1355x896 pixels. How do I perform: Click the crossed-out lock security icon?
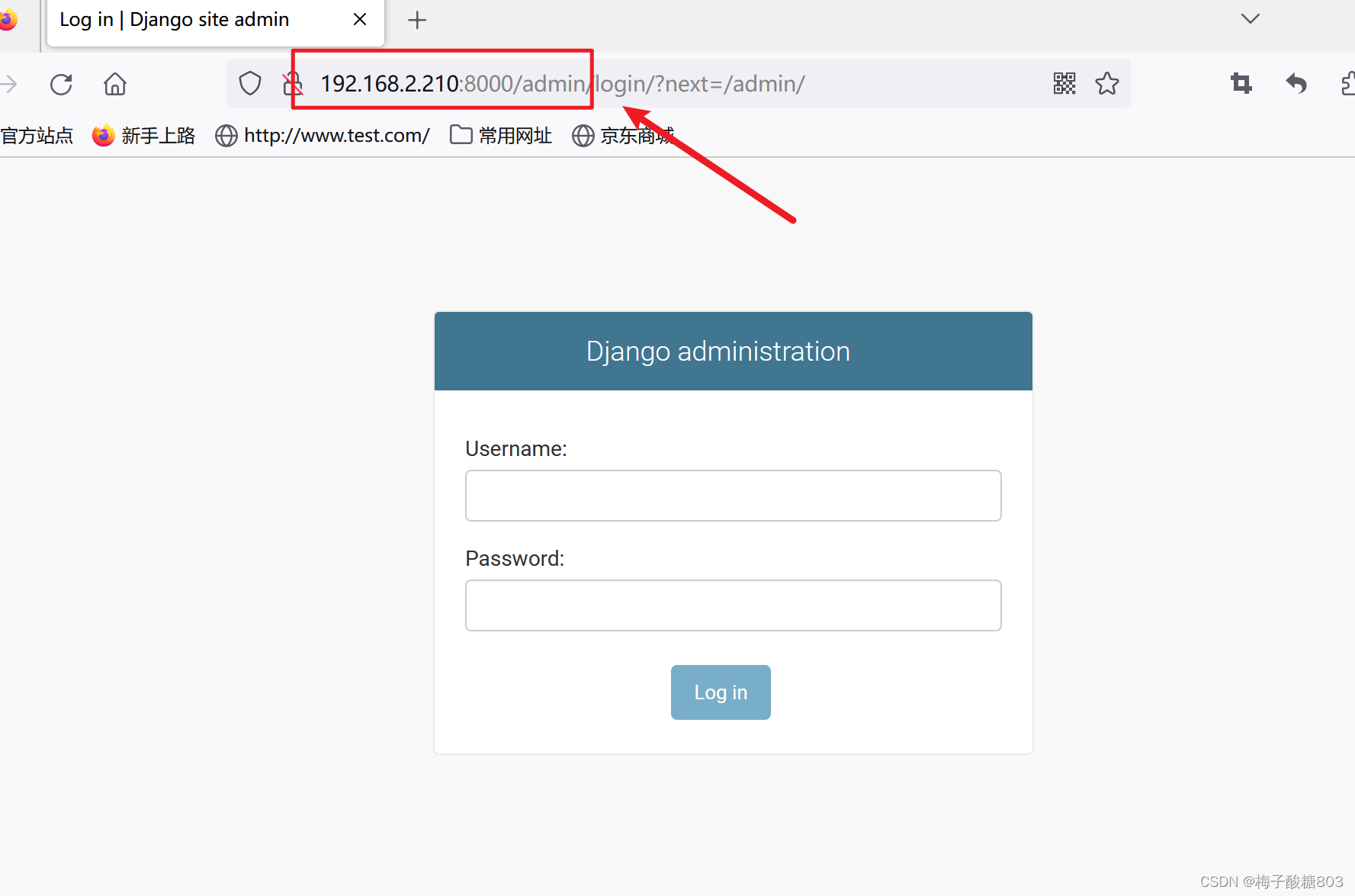(x=292, y=83)
